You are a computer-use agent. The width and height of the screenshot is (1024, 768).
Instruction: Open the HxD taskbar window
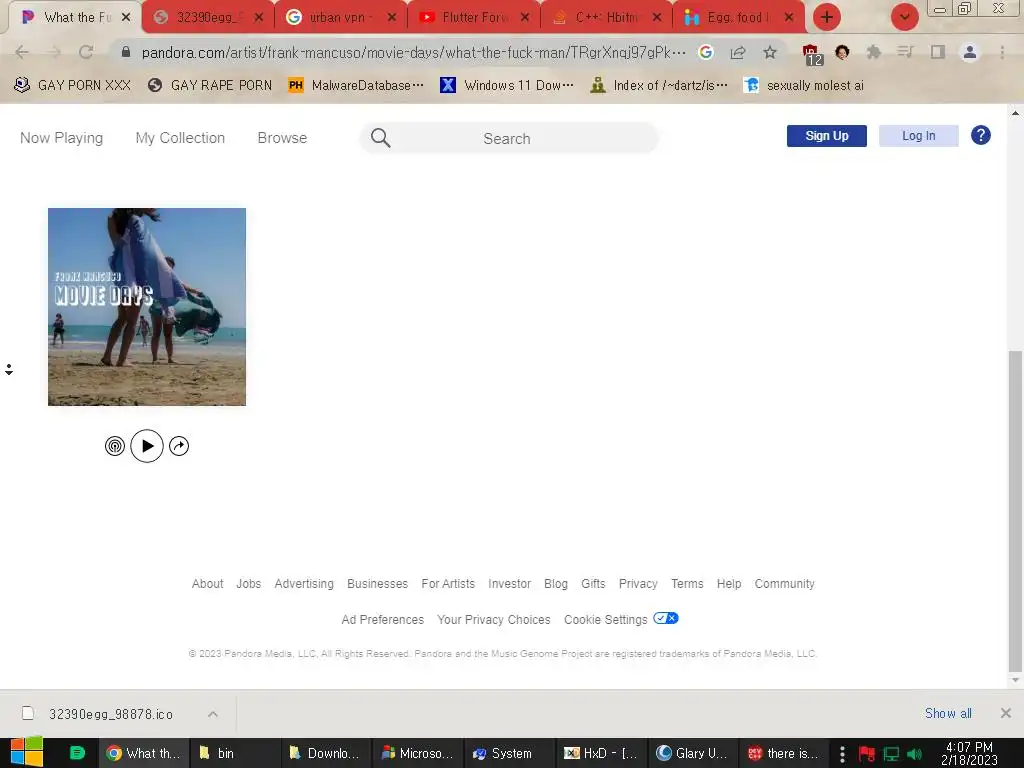click(x=601, y=753)
